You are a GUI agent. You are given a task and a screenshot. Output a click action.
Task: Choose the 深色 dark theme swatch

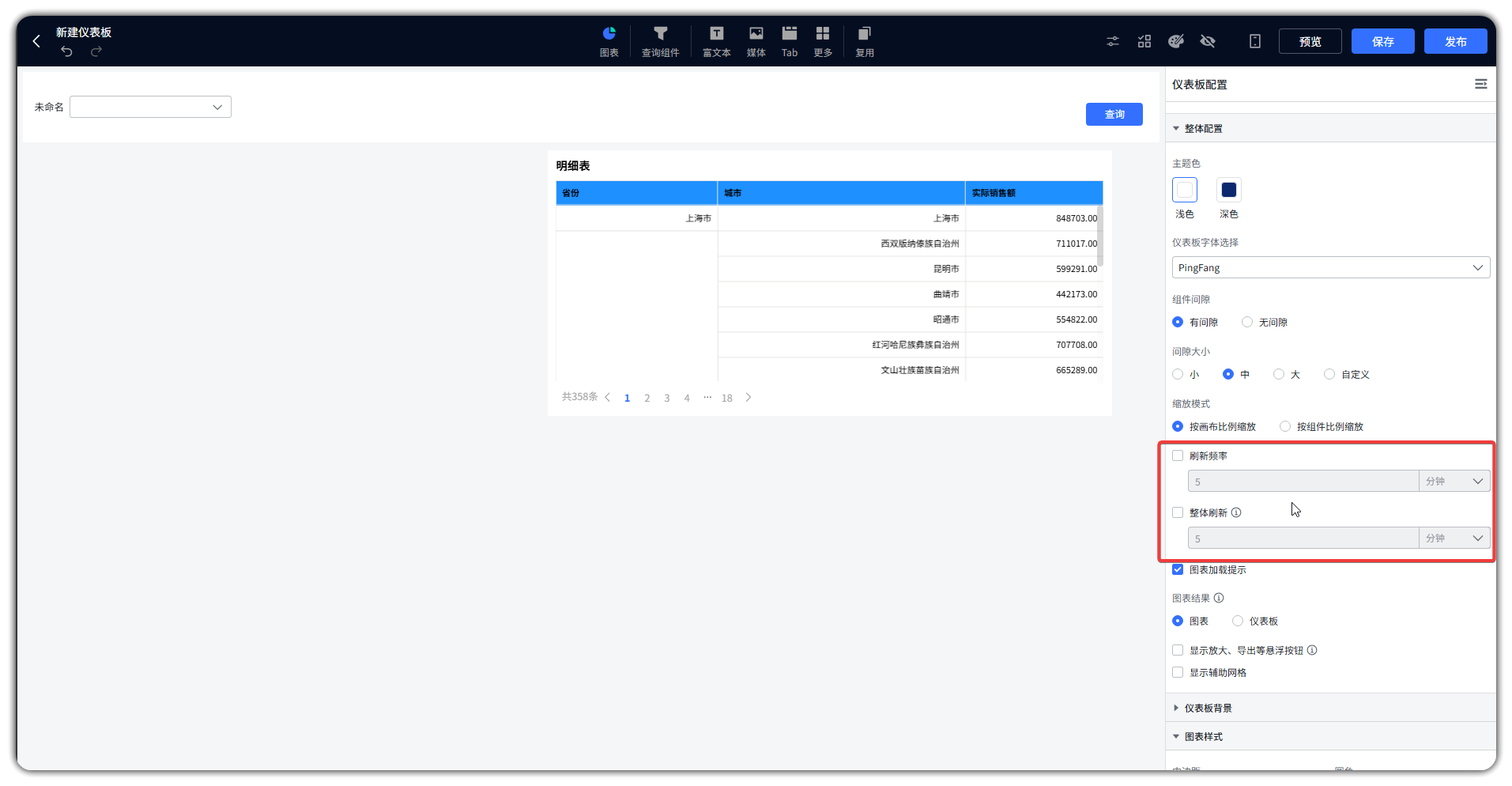point(1228,190)
